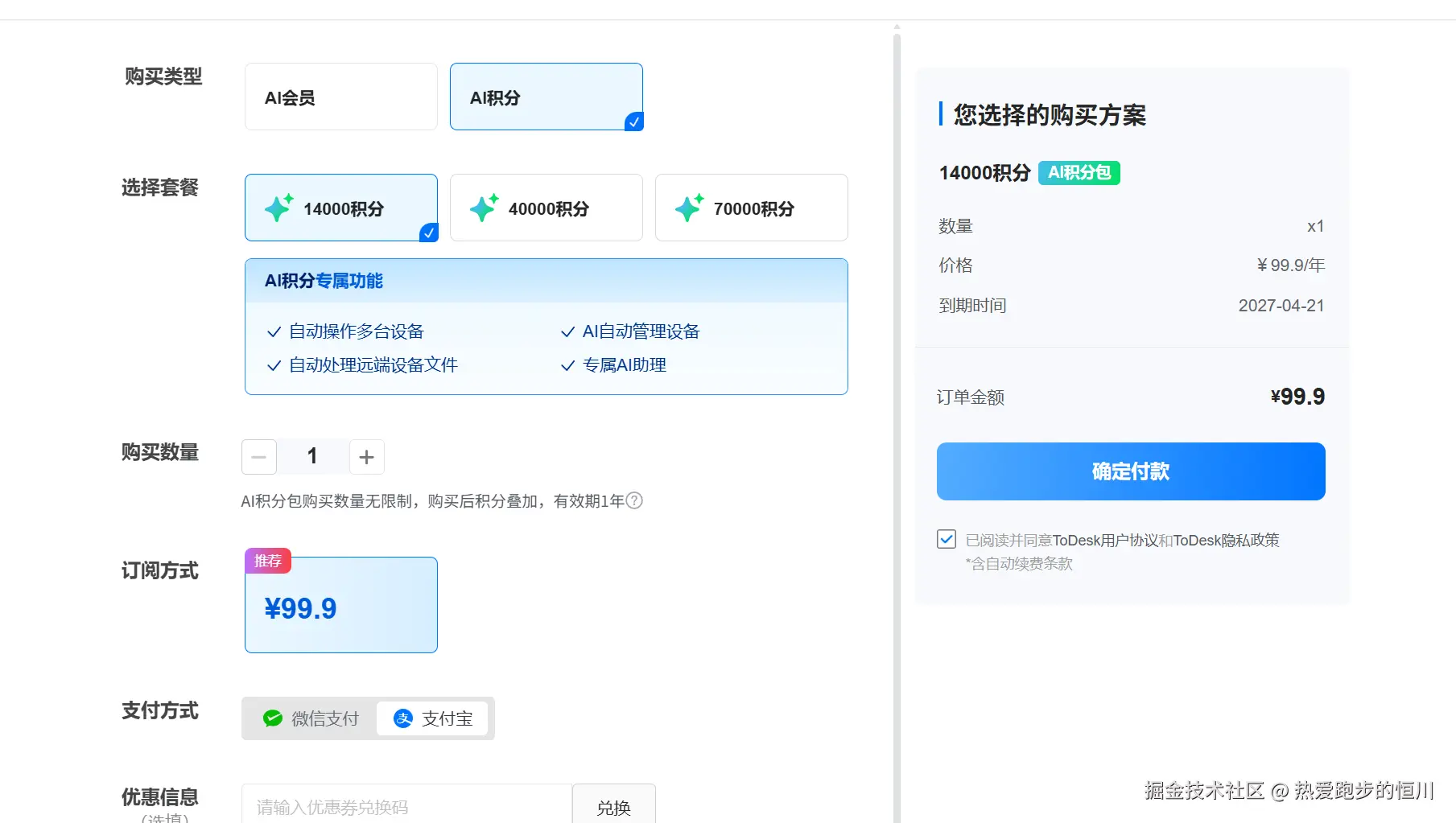
Task: Switch payment method to 支付宝
Action: pos(433,718)
